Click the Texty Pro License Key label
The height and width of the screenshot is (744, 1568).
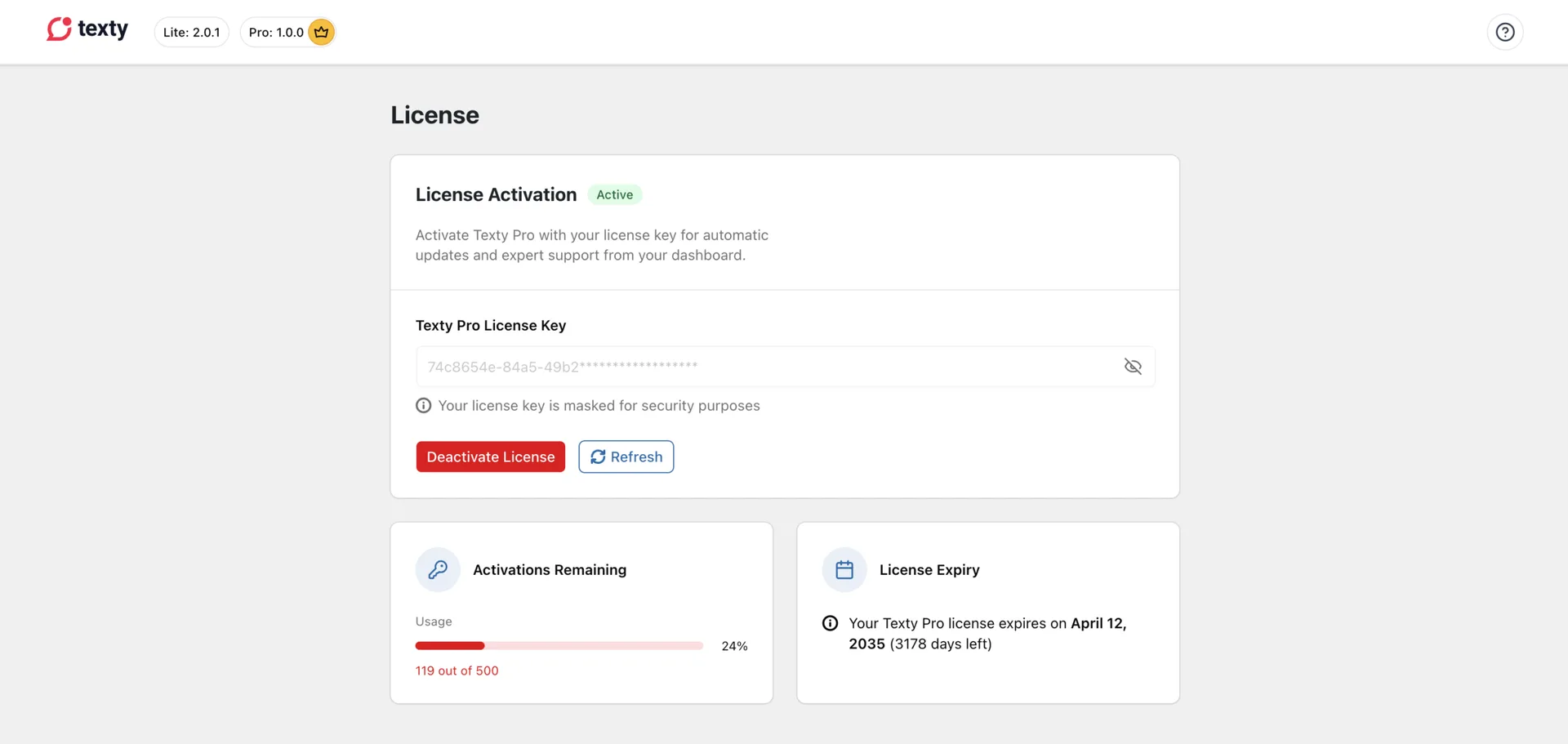(x=490, y=325)
